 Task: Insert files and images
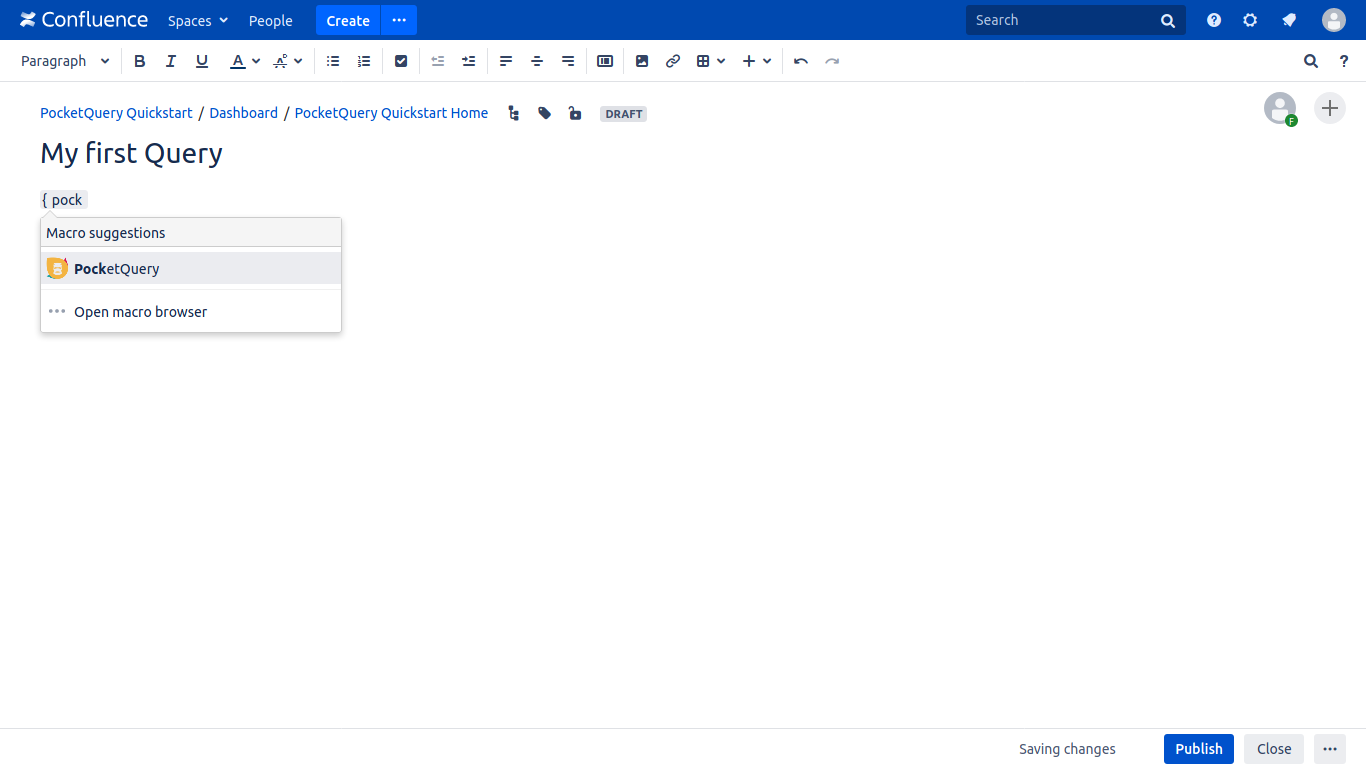pyautogui.click(x=642, y=61)
